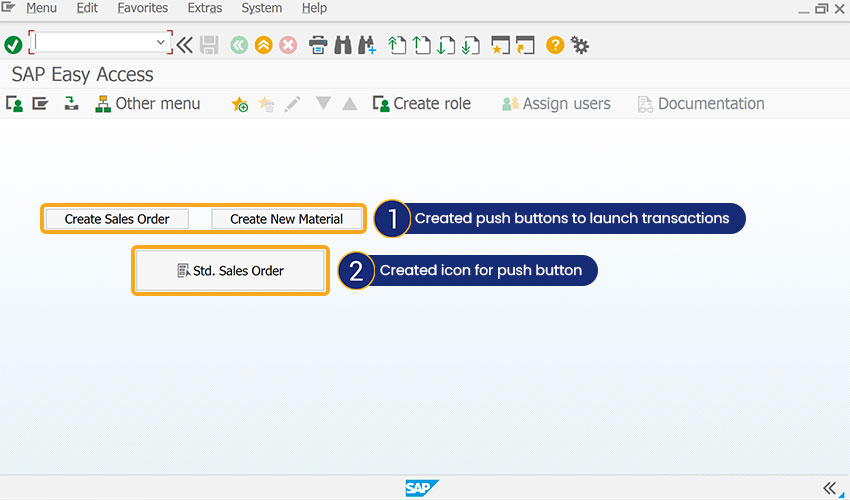The image size is (850, 500).
Task: Click the Delete Favorites star icon
Action: pyautogui.click(x=266, y=104)
